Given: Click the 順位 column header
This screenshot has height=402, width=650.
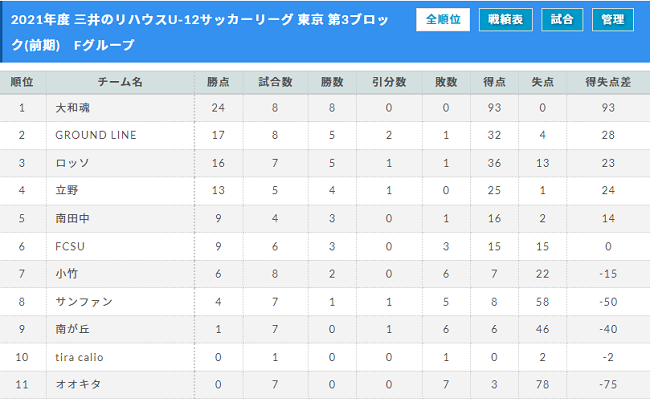Looking at the screenshot, I should click(x=22, y=82).
